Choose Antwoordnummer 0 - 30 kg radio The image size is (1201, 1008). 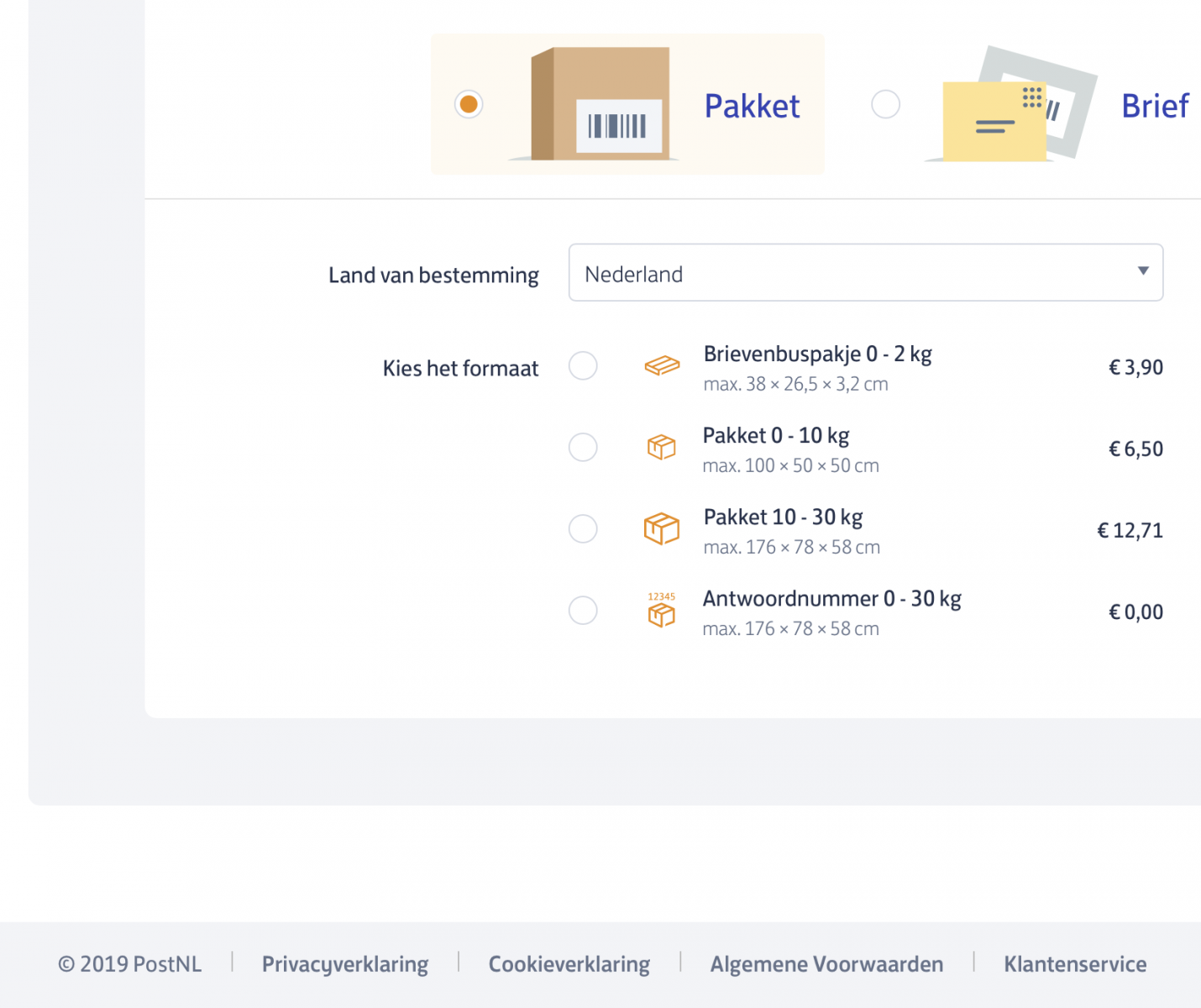[x=583, y=610]
